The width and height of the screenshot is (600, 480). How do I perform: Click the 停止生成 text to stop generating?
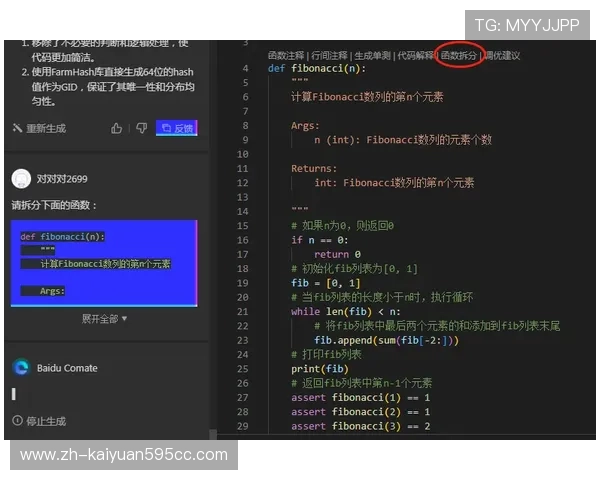[46, 421]
